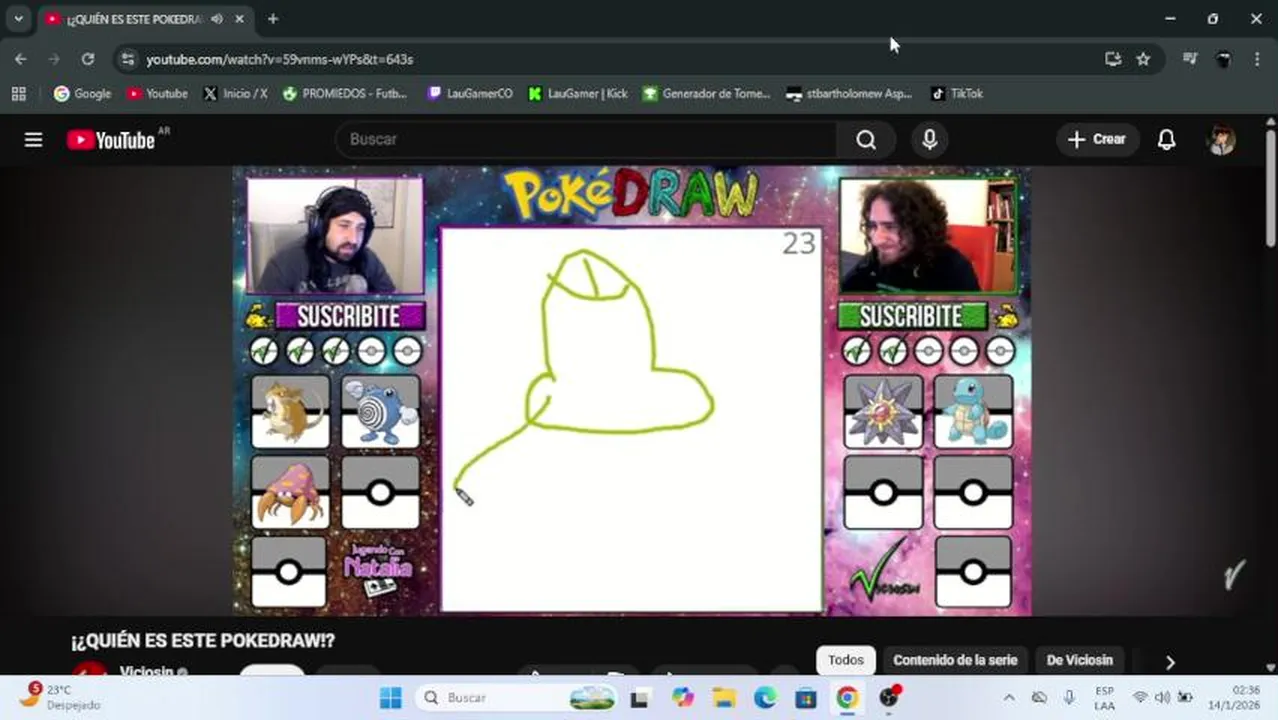Open the Inicio / X bookmark
This screenshot has width=1278, height=720.
pyautogui.click(x=235, y=94)
